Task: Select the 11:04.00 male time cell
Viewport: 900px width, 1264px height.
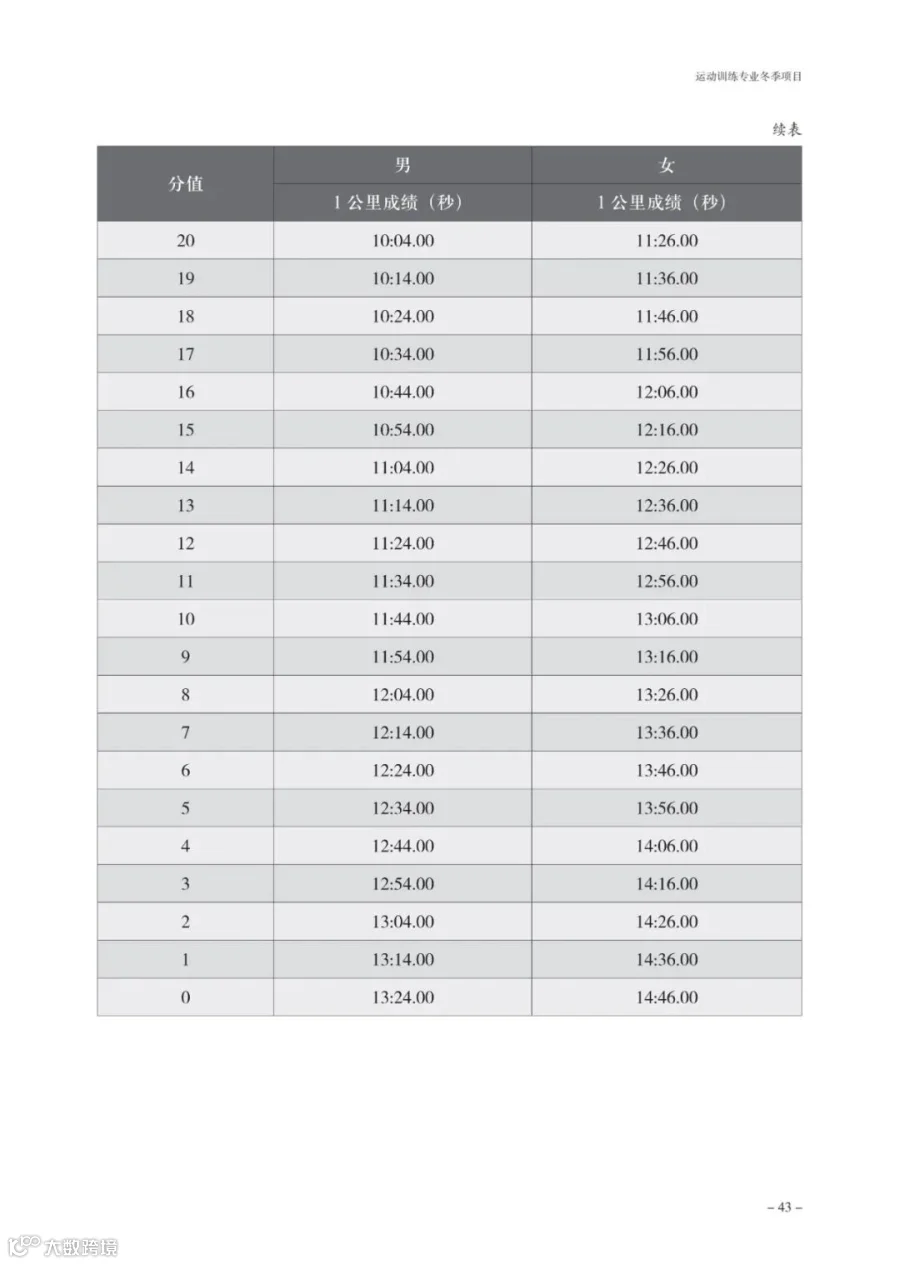Action: (x=402, y=467)
